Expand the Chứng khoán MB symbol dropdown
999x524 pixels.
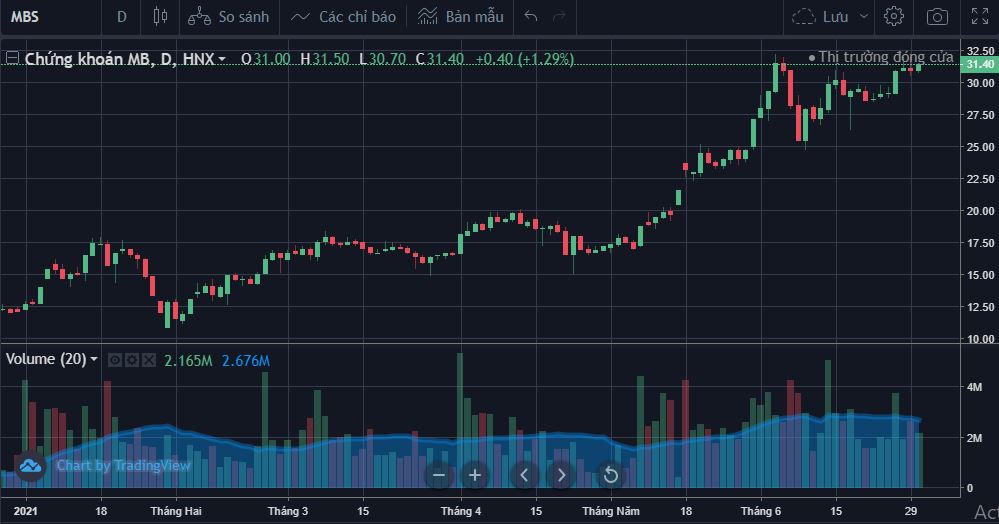pyautogui.click(x=221, y=60)
